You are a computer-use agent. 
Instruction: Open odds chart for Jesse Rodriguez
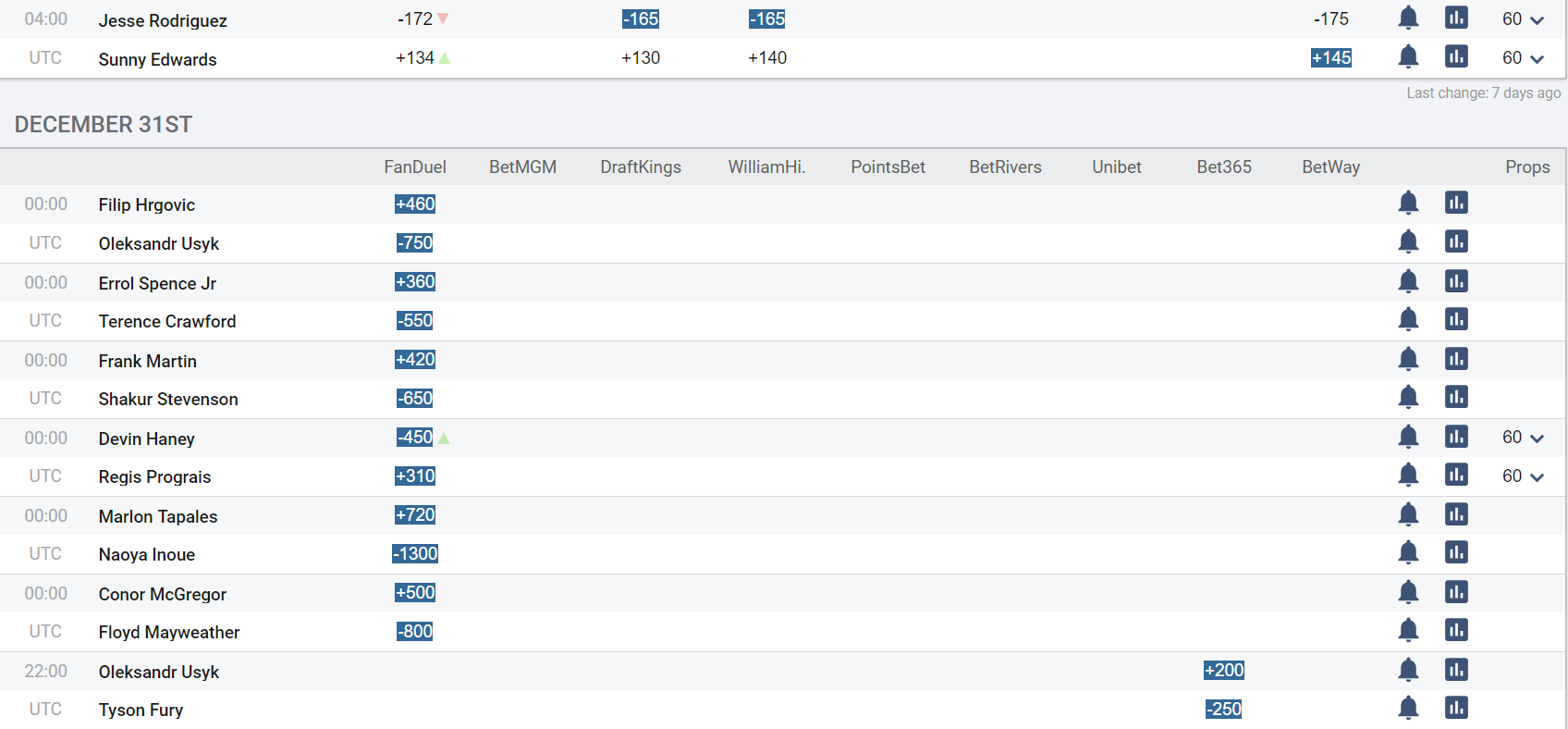tap(1456, 18)
